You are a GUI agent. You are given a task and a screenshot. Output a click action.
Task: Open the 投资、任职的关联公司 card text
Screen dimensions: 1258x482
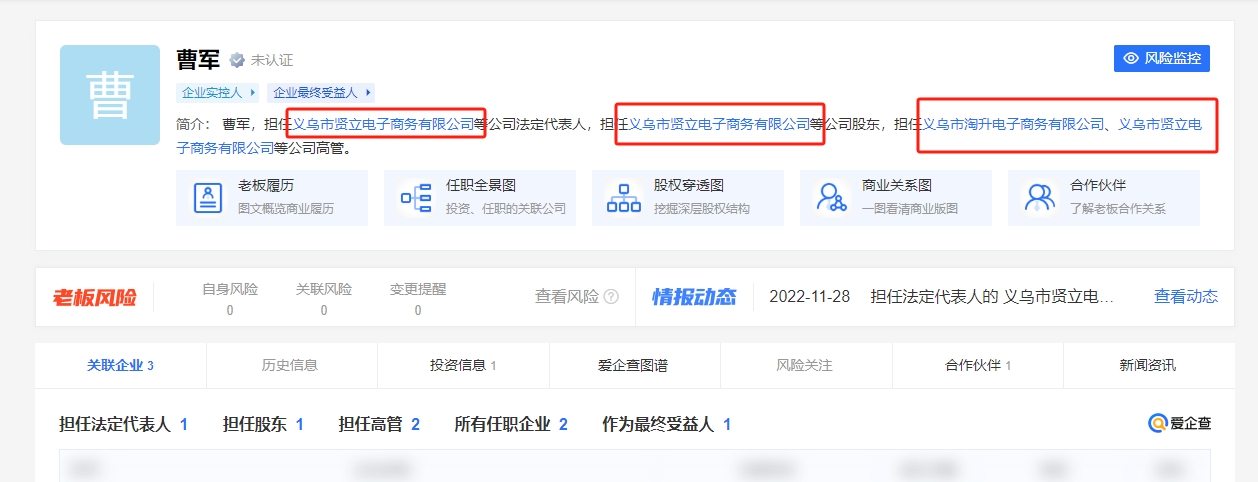[506, 209]
